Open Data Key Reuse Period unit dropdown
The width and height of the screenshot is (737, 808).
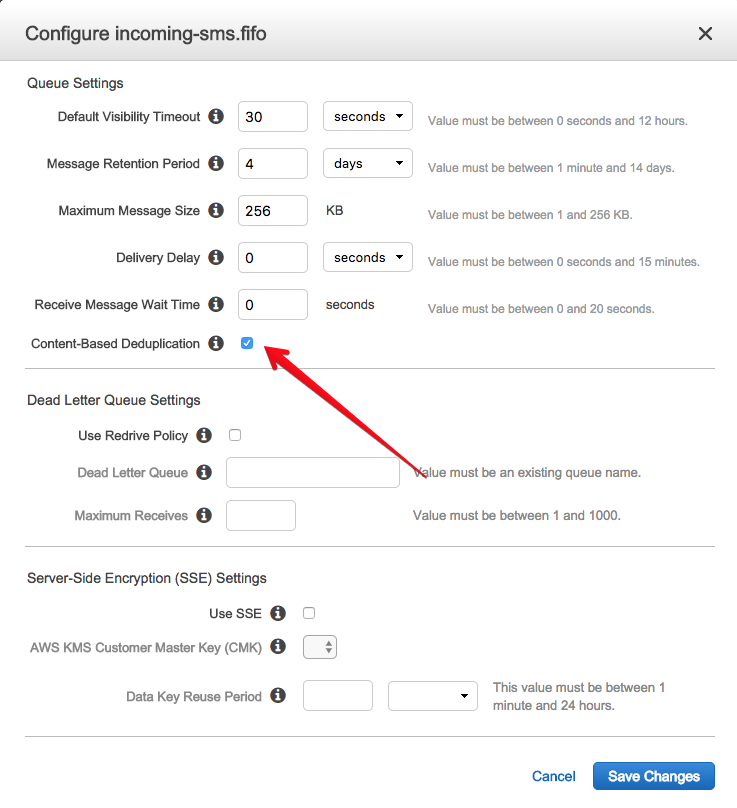tap(433, 696)
